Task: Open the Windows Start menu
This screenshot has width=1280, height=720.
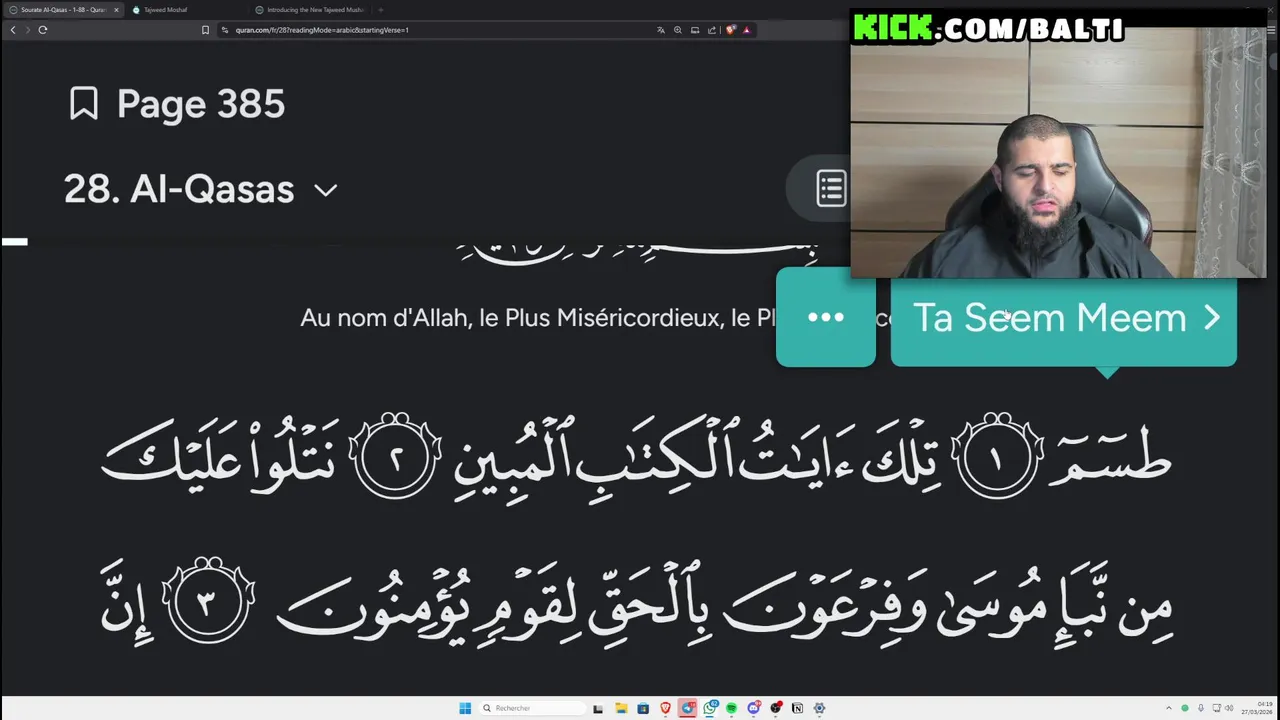Action: point(465,708)
